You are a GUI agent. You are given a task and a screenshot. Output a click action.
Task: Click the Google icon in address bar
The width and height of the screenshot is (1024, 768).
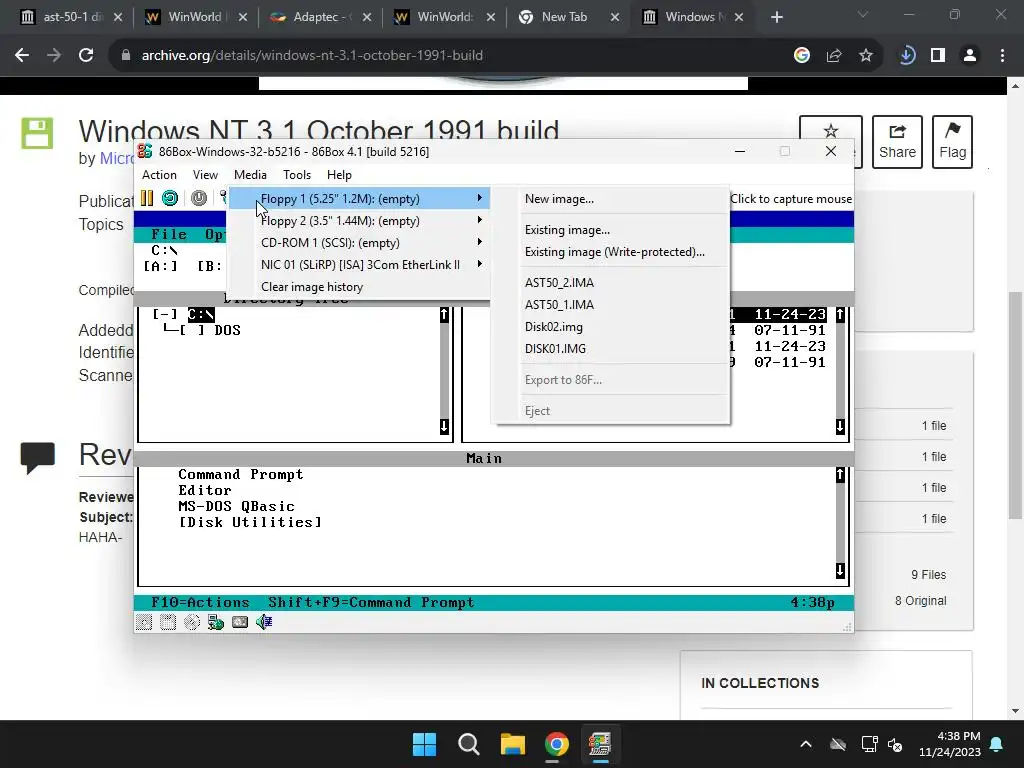[802, 56]
